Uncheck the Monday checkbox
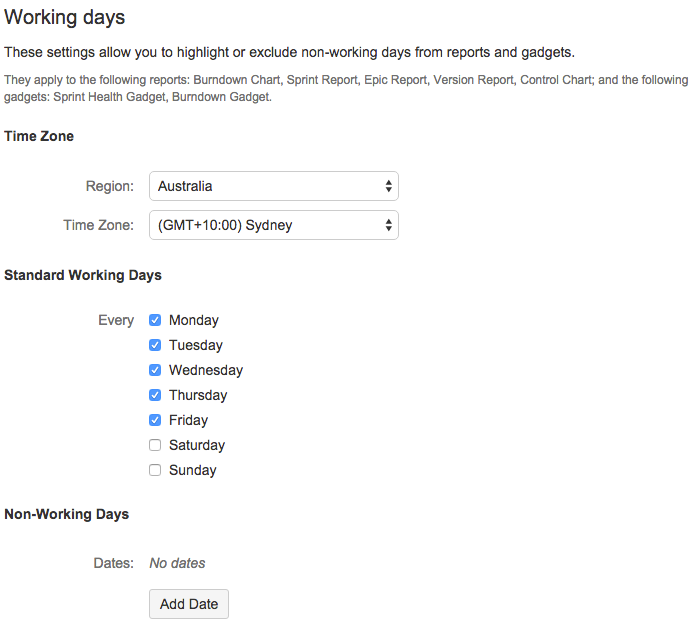Screen dimensions: 692x626 click(155, 320)
